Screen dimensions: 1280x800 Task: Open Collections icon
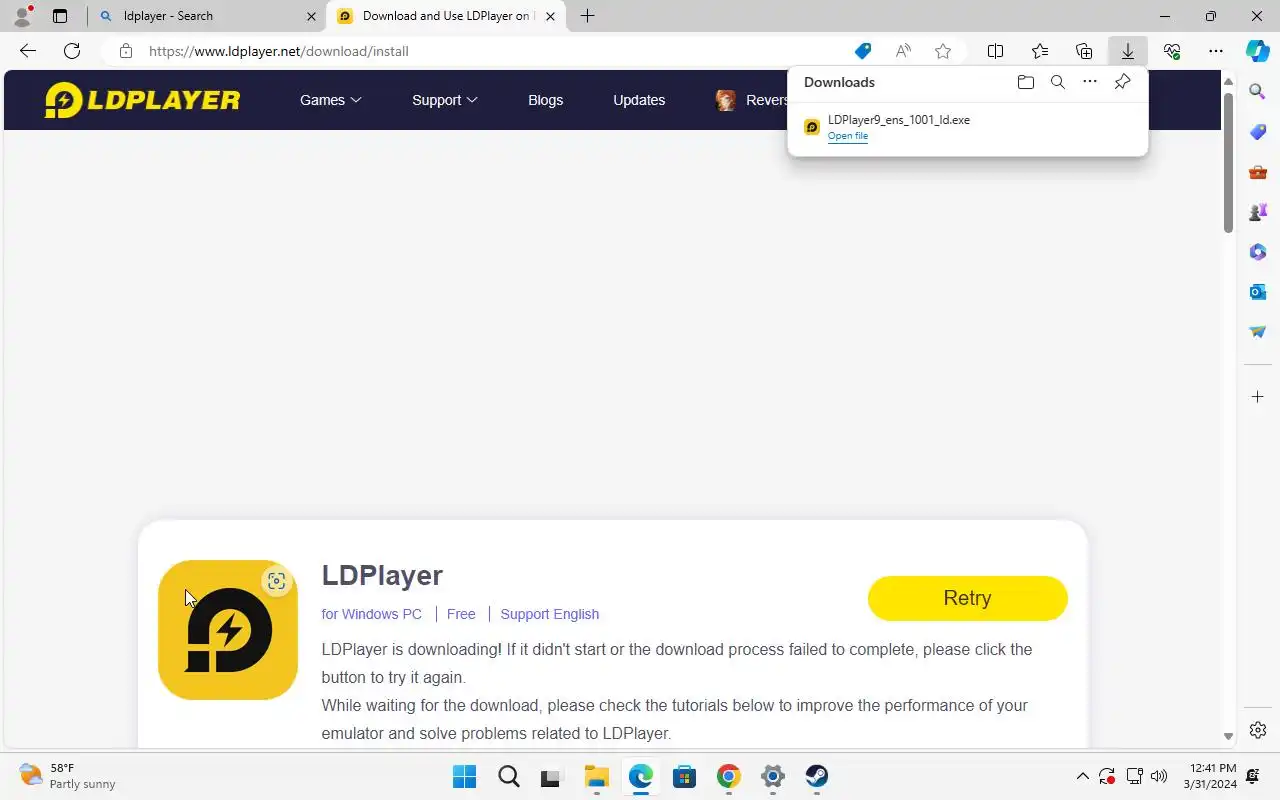click(x=1084, y=51)
